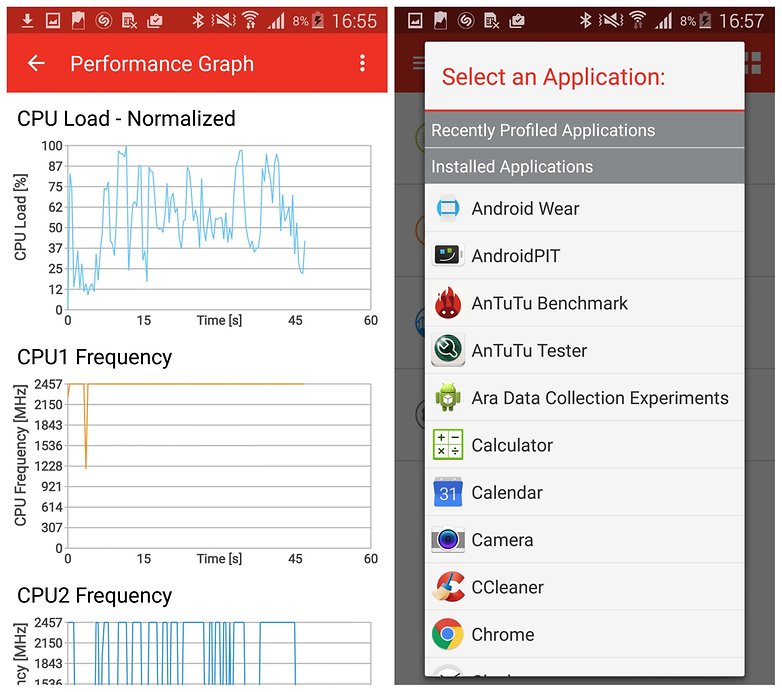Tap the Calculator app icon

coord(448,445)
